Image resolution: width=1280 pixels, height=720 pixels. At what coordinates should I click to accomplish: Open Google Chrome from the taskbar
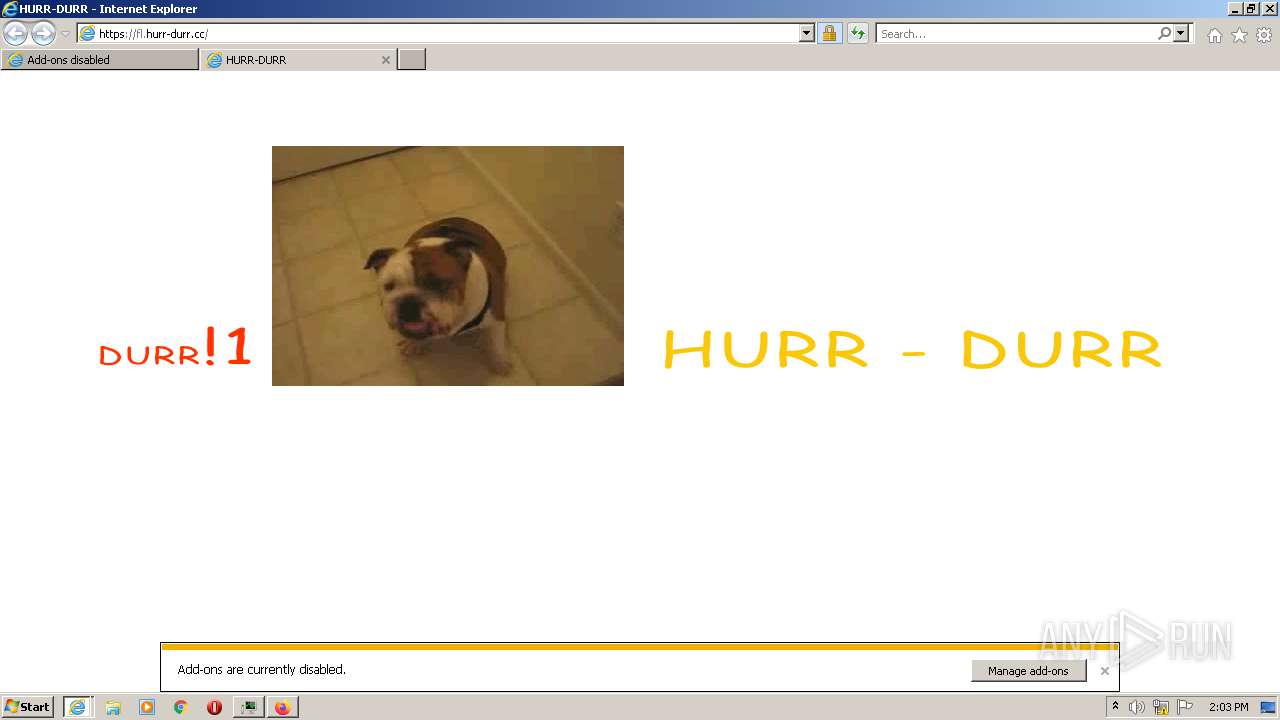pos(181,707)
